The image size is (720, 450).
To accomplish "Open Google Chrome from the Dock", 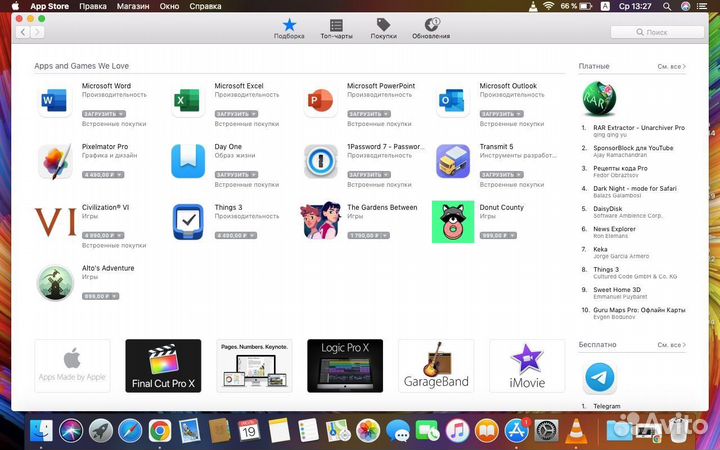I will click(160, 432).
